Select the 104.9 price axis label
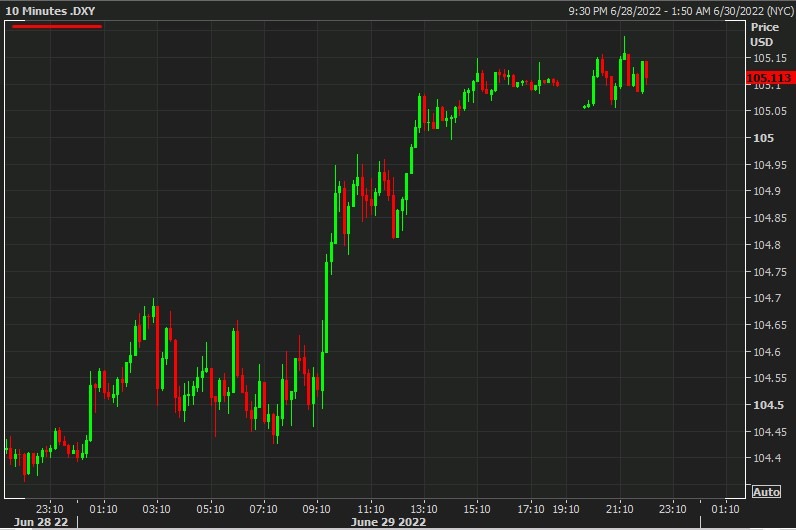The image size is (796, 530). click(x=767, y=191)
